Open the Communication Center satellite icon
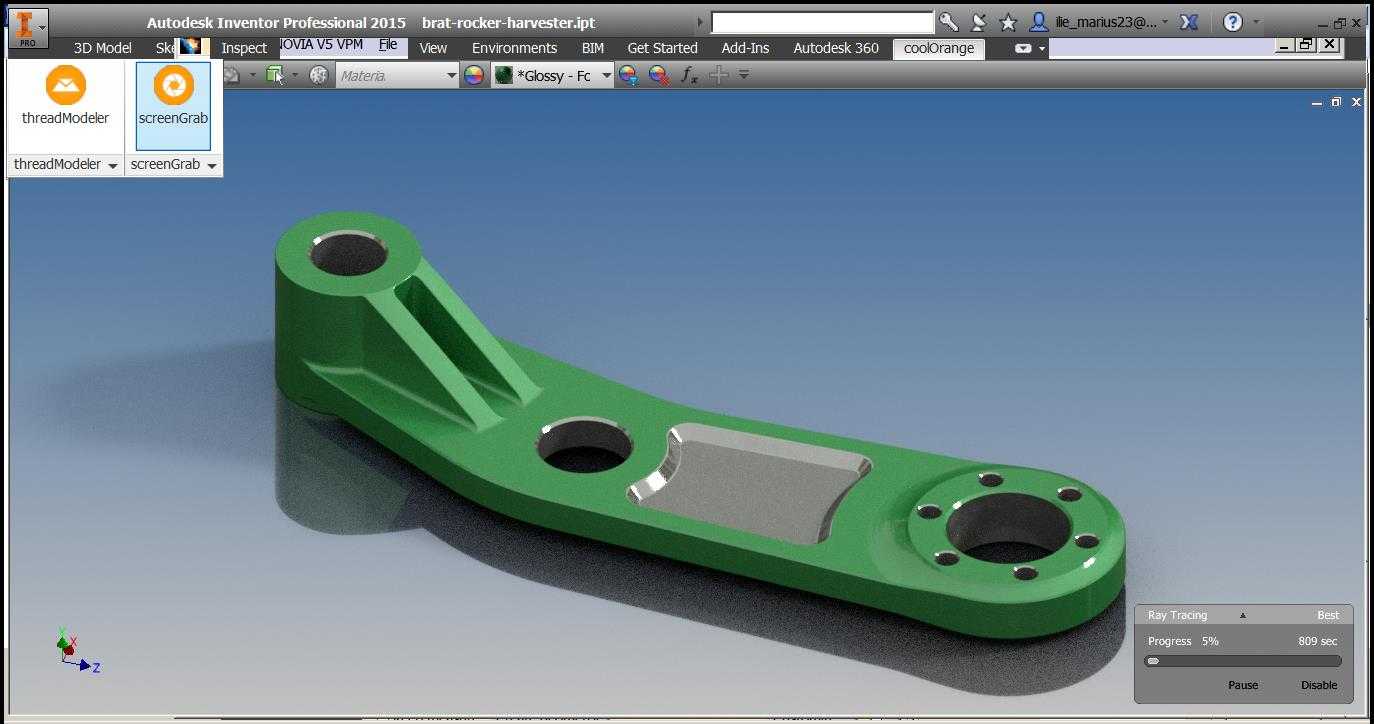Viewport: 1374px width, 724px height. (979, 22)
